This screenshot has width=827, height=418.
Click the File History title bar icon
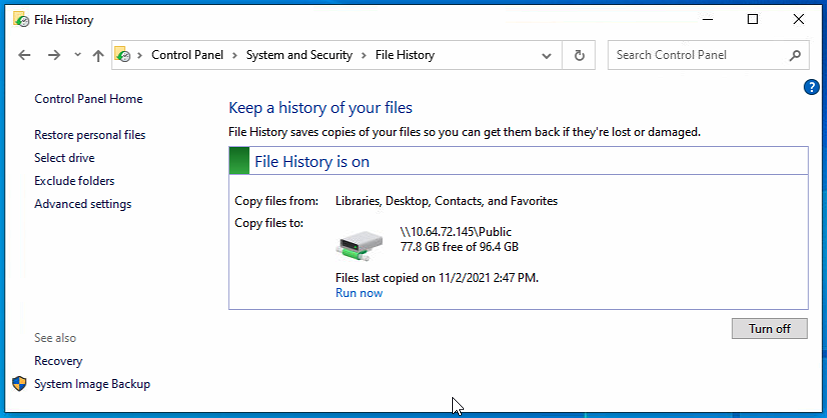[19, 18]
